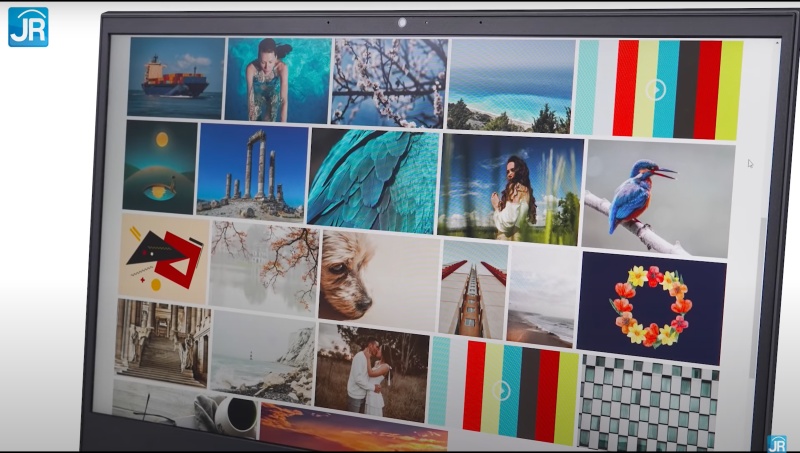Open the eye and moon illustration
This screenshot has height=453, width=800.
pos(160,167)
